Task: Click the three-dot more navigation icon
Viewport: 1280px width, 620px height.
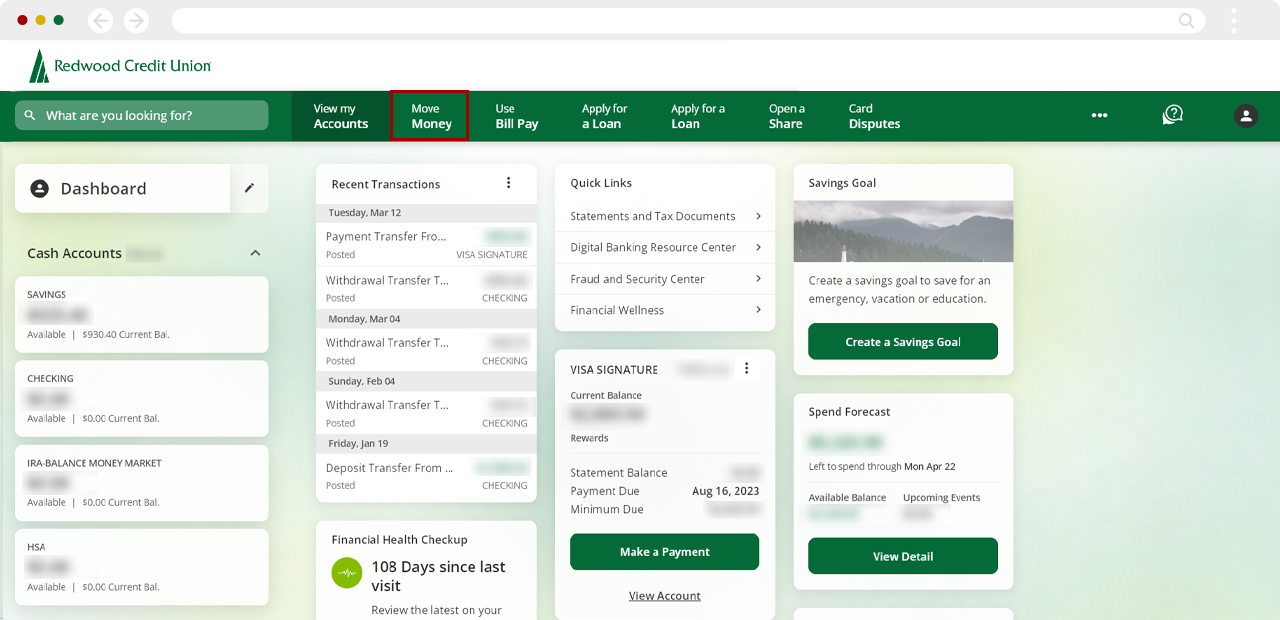Action: (1099, 115)
